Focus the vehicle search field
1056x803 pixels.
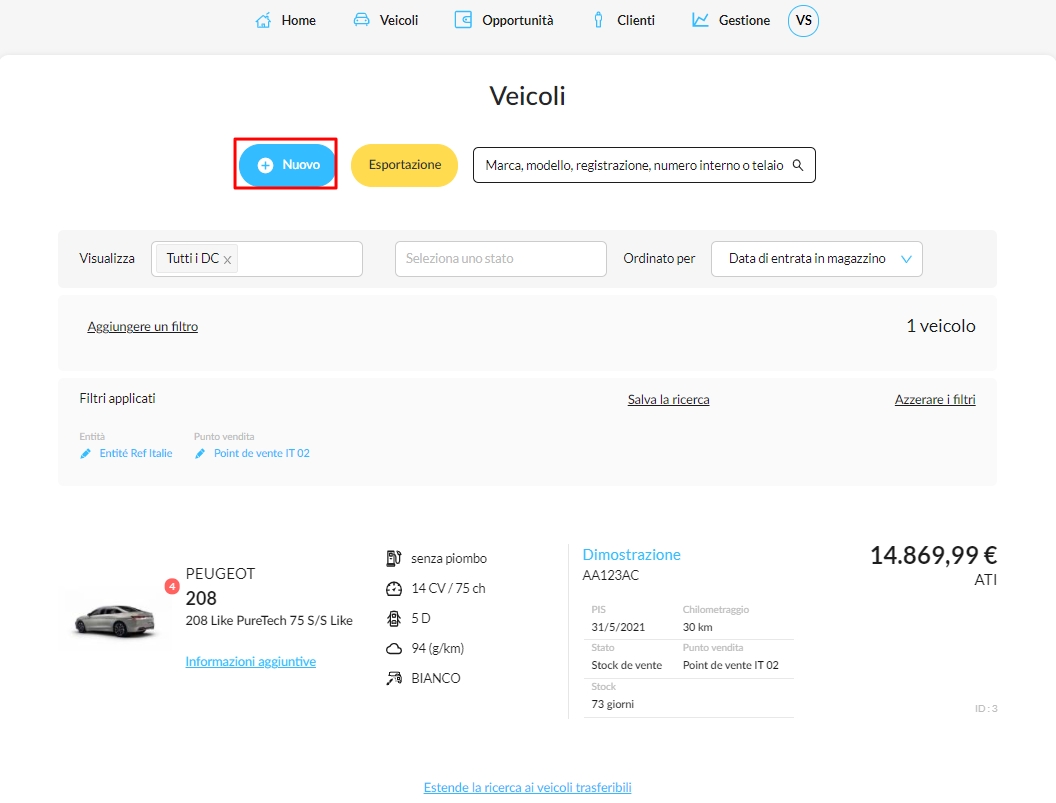coord(644,165)
